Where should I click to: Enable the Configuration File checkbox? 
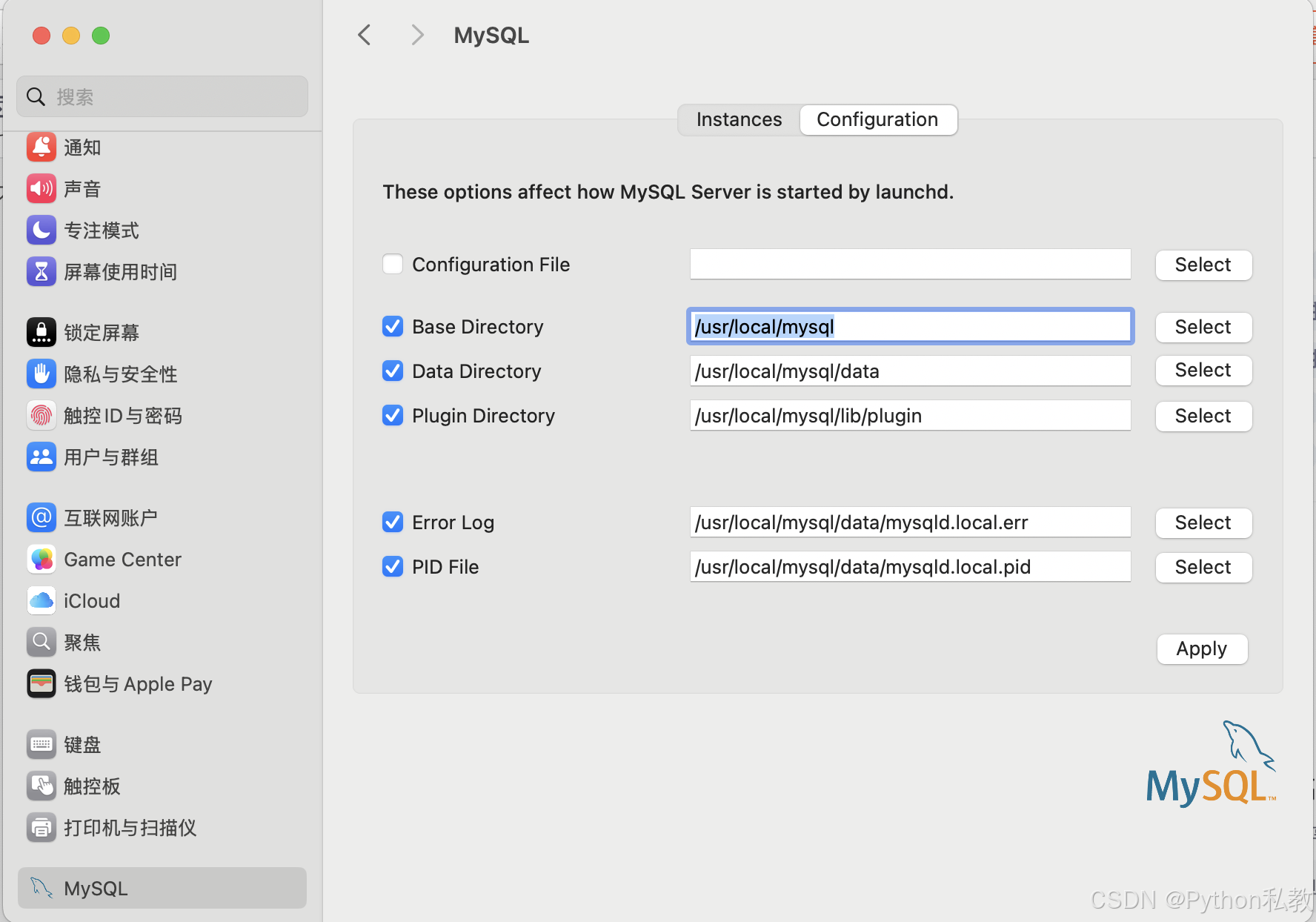point(393,264)
